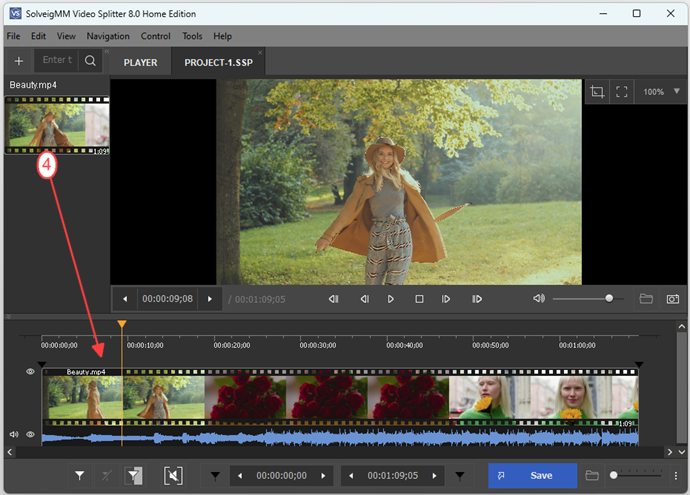Click timeline ruler at 00:00:30;00
The width and height of the screenshot is (690, 495).
318,345
